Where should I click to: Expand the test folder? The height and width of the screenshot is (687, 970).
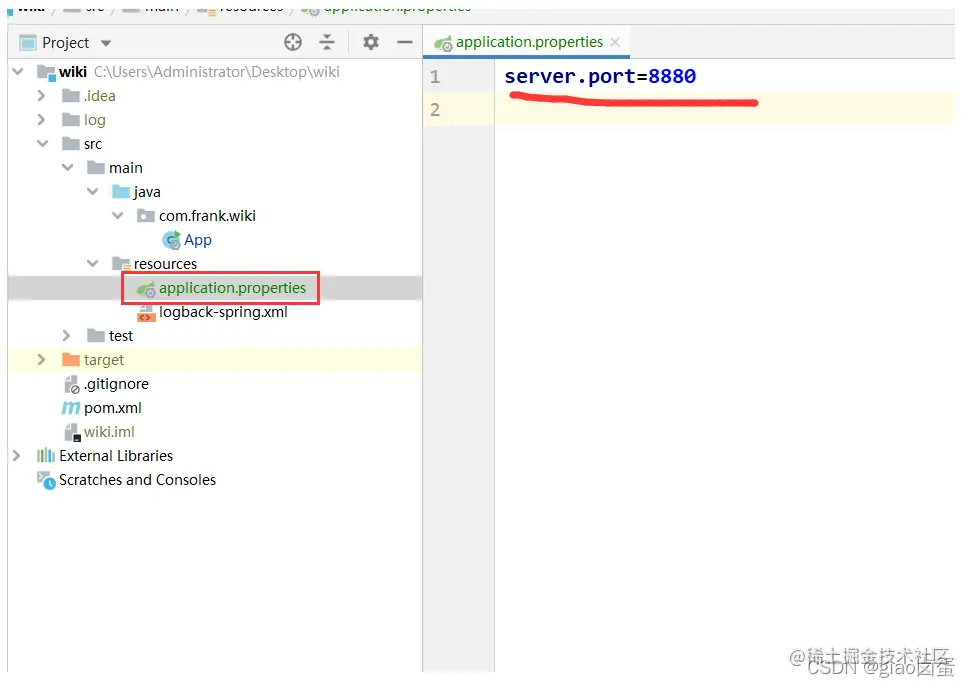67,336
